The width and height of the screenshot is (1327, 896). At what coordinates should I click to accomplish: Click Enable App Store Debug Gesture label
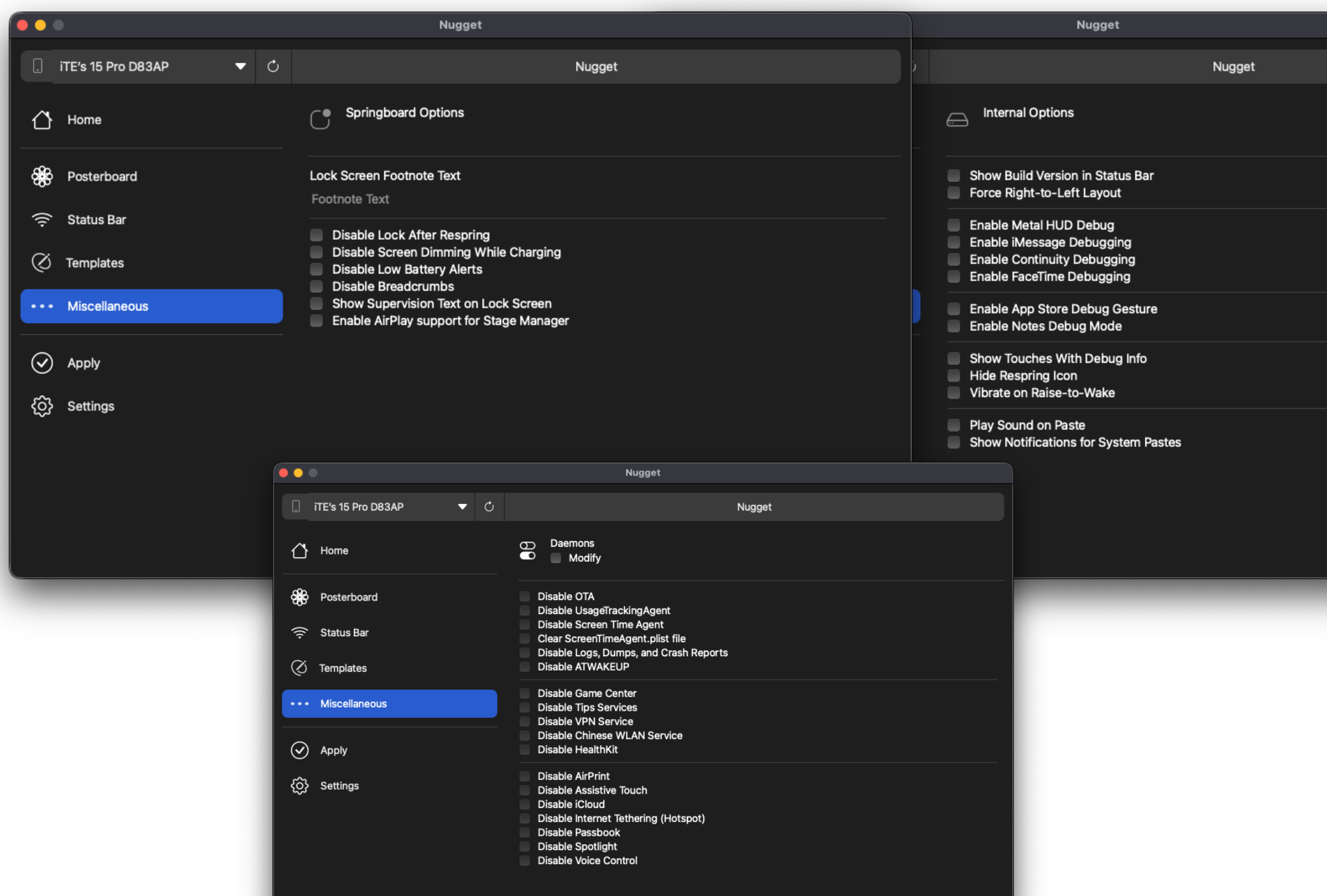tap(1063, 309)
